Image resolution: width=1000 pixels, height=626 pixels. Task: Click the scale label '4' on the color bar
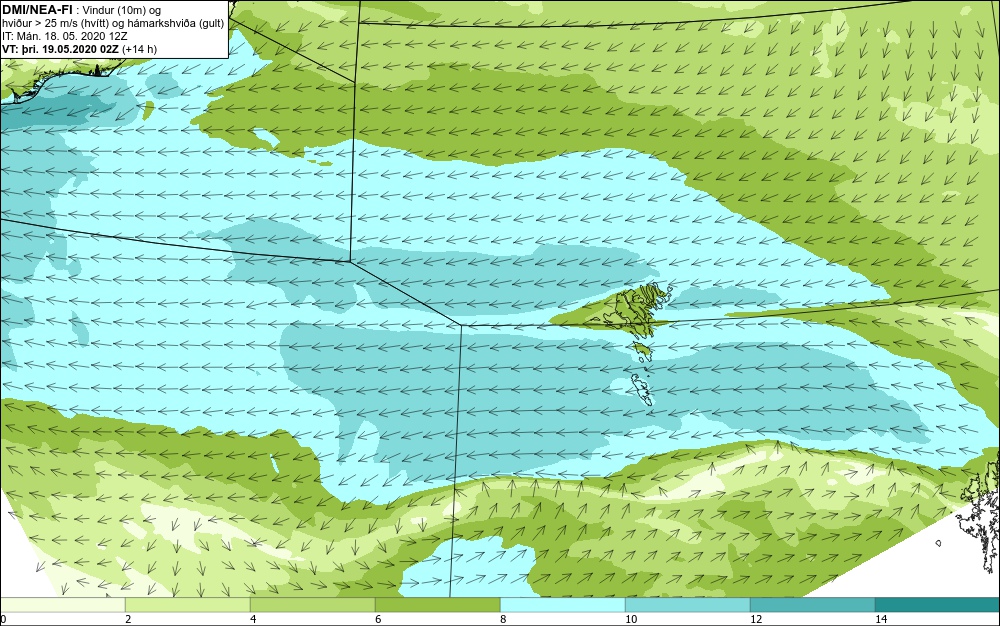click(253, 619)
